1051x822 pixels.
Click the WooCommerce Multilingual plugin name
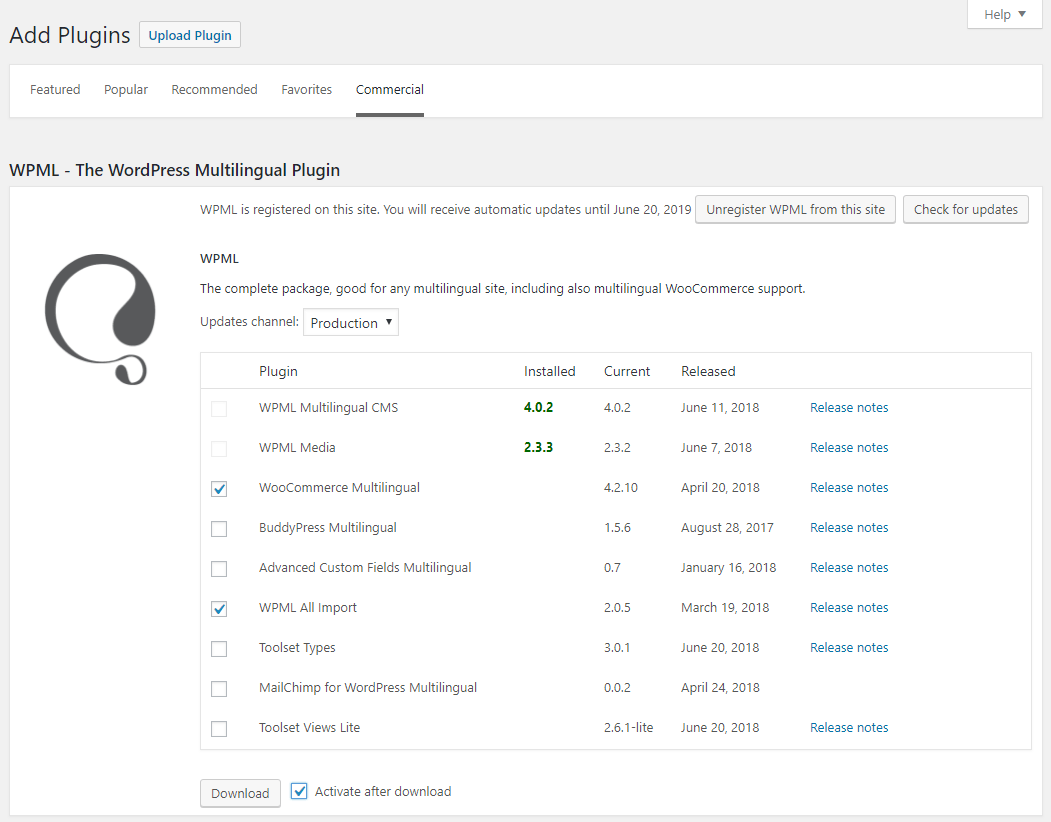[339, 487]
